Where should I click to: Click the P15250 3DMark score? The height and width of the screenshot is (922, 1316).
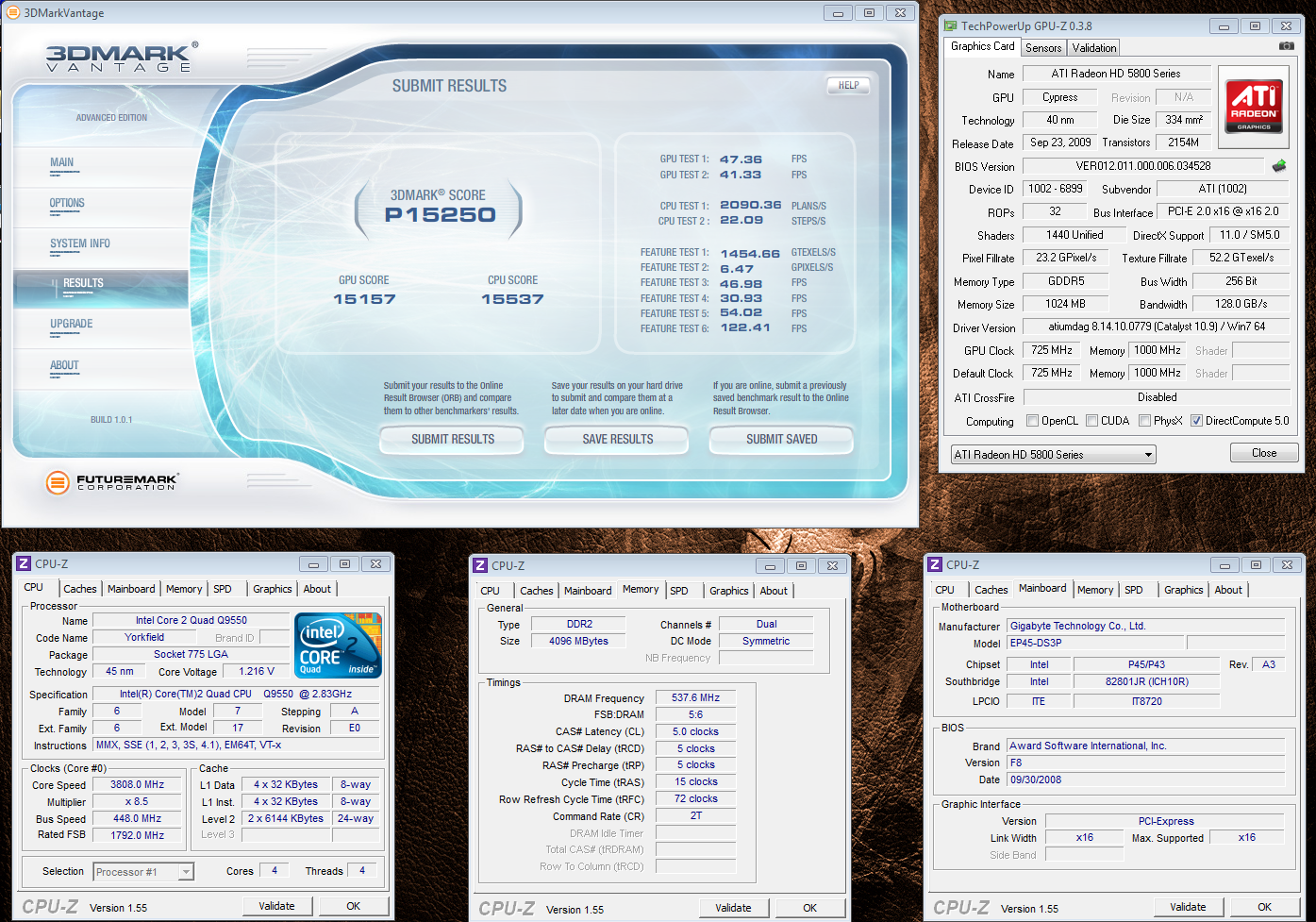(440, 214)
